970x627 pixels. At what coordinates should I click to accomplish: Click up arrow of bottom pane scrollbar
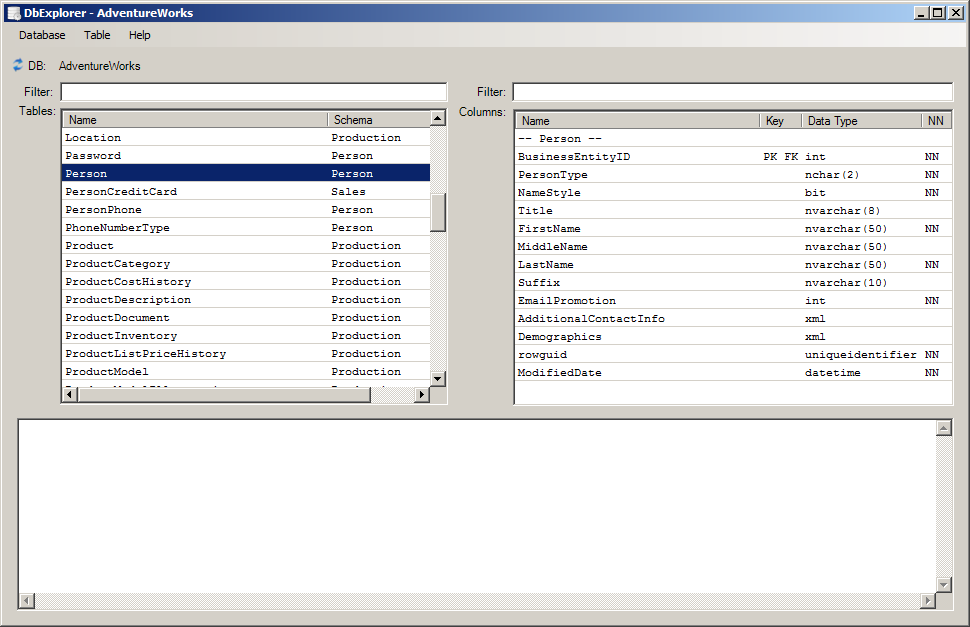click(x=943, y=428)
